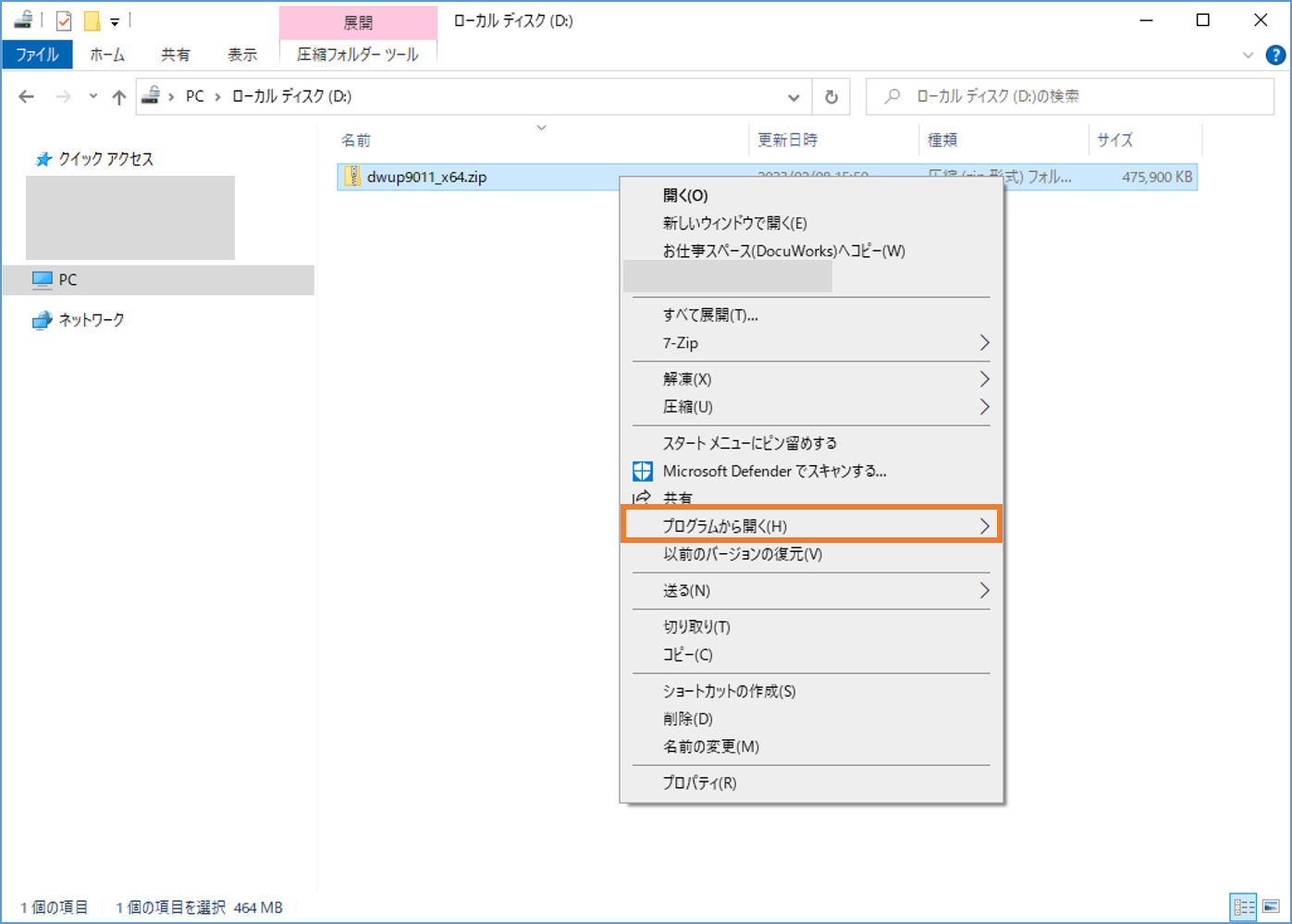The width and height of the screenshot is (1292, 924).
Task: Expand プログラムから開く(H) submenu
Action: (x=811, y=525)
